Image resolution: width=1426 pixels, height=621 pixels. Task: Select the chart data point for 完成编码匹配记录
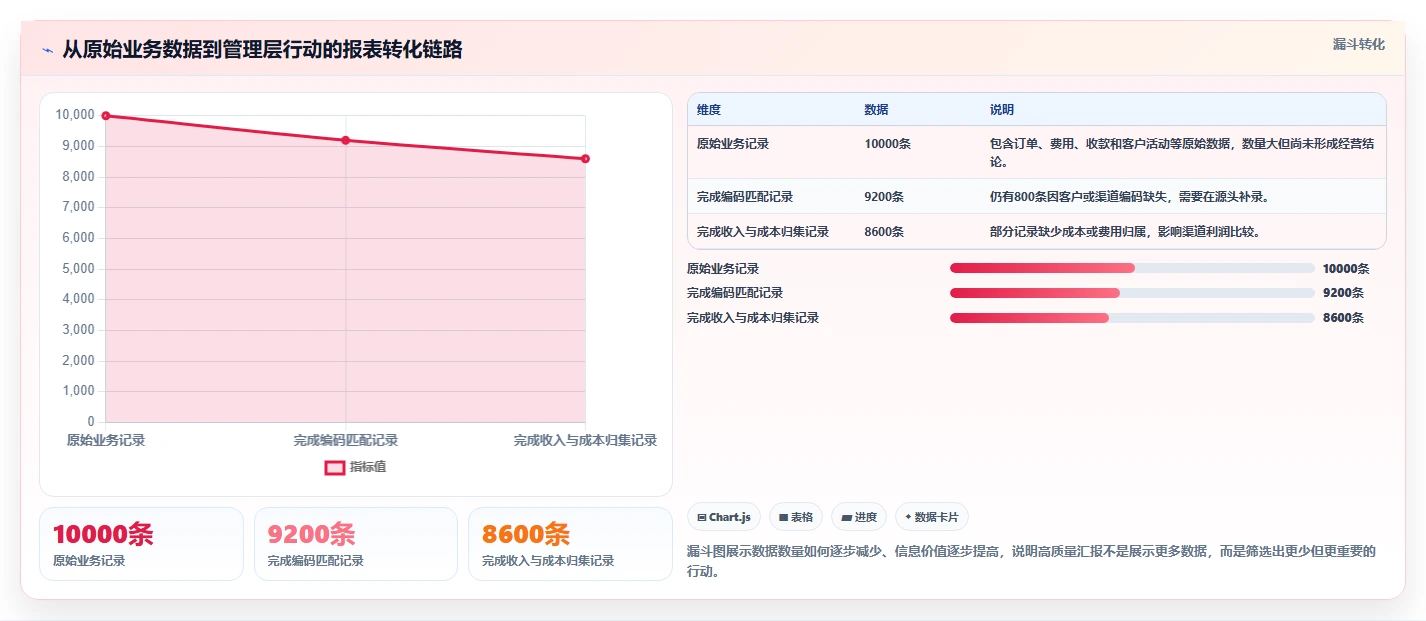346,140
